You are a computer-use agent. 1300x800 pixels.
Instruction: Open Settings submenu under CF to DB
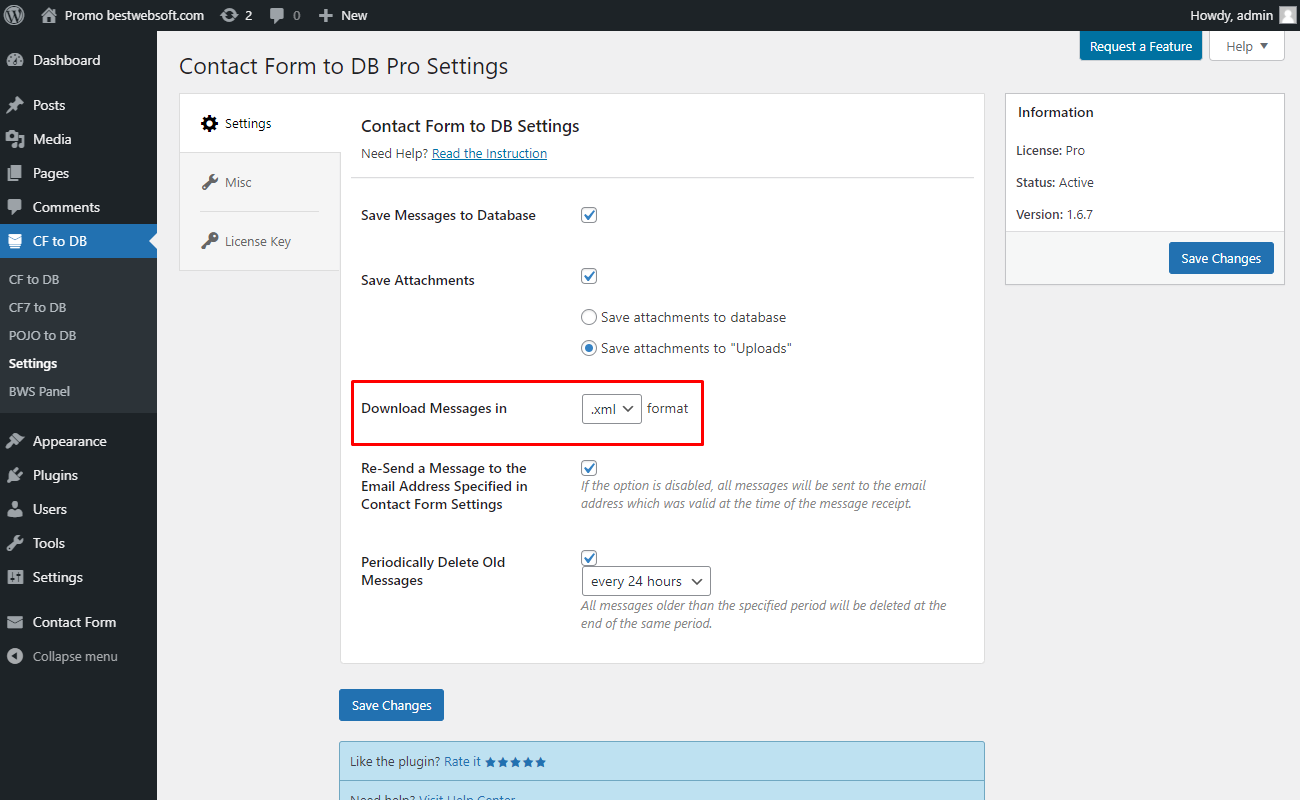point(33,363)
